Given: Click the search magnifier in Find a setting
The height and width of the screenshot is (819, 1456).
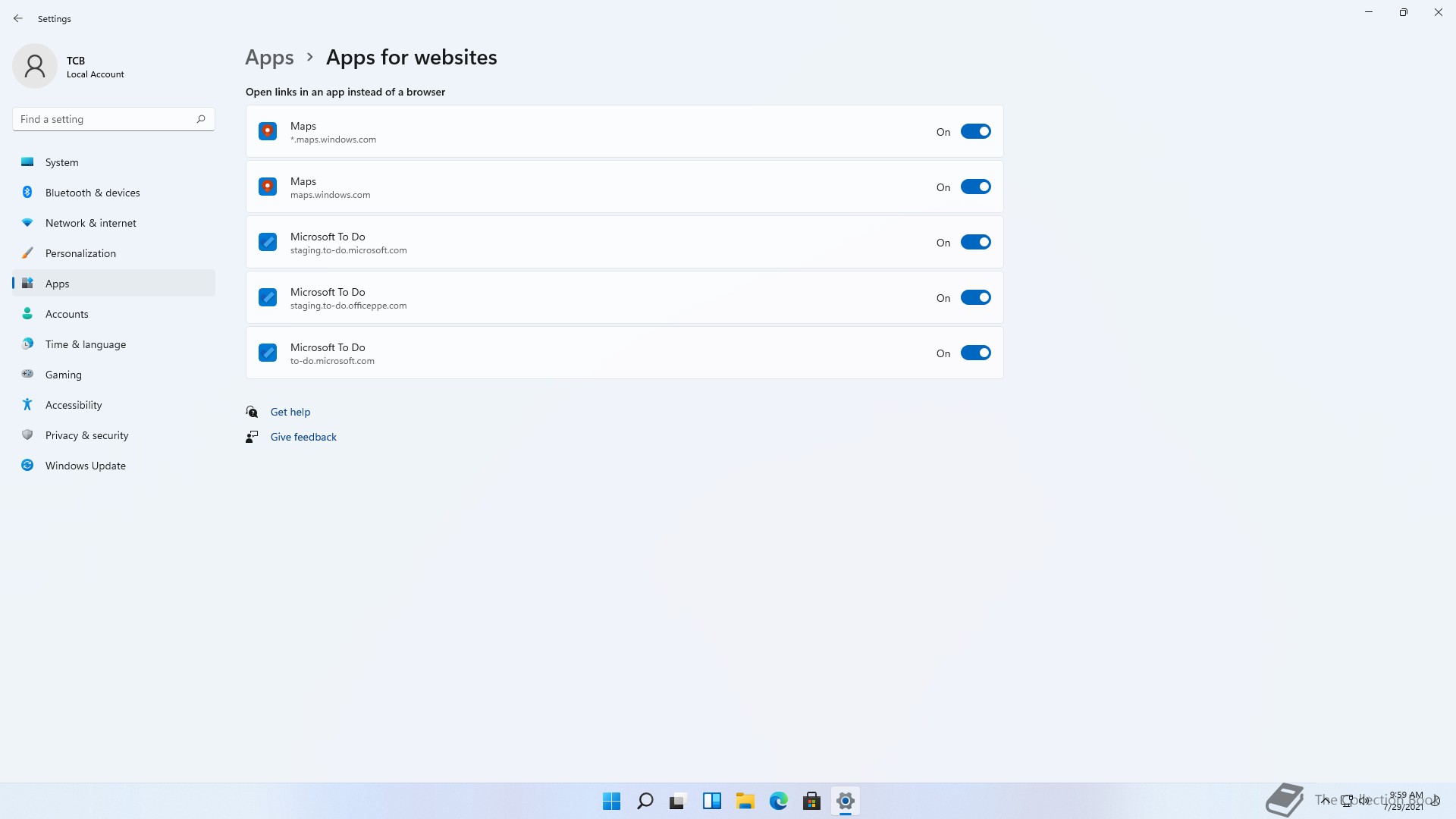Looking at the screenshot, I should (201, 119).
